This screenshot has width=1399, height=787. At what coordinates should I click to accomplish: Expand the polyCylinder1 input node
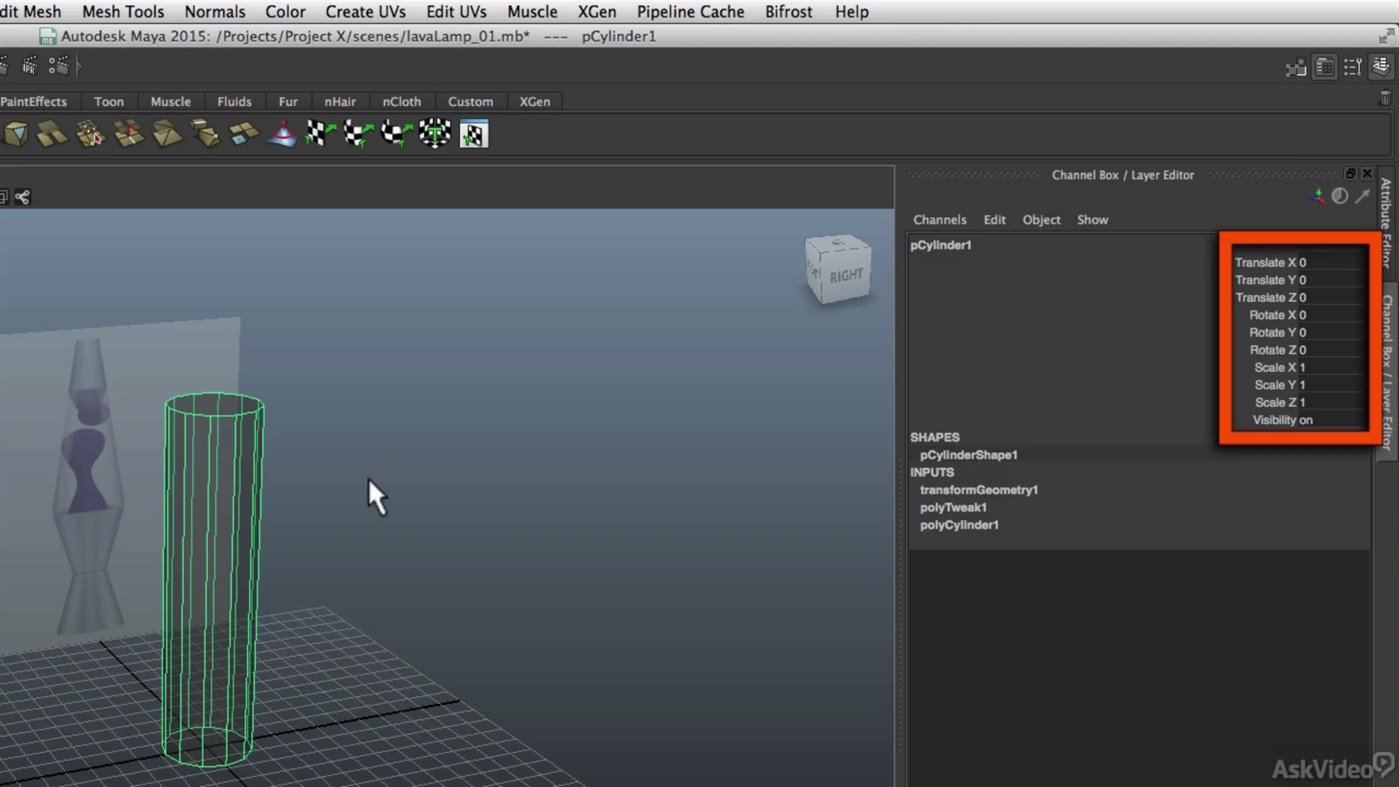tap(959, 525)
